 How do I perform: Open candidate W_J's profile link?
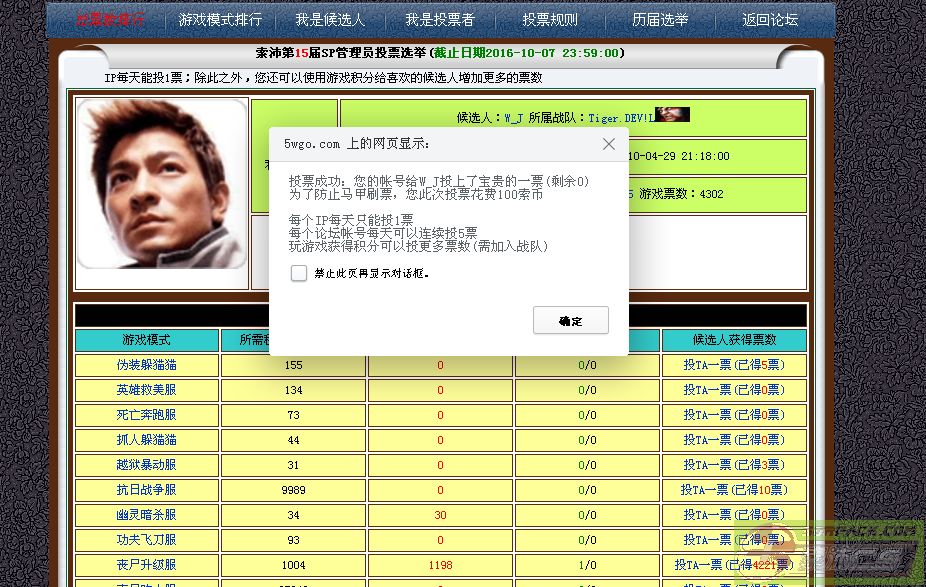click(x=514, y=117)
